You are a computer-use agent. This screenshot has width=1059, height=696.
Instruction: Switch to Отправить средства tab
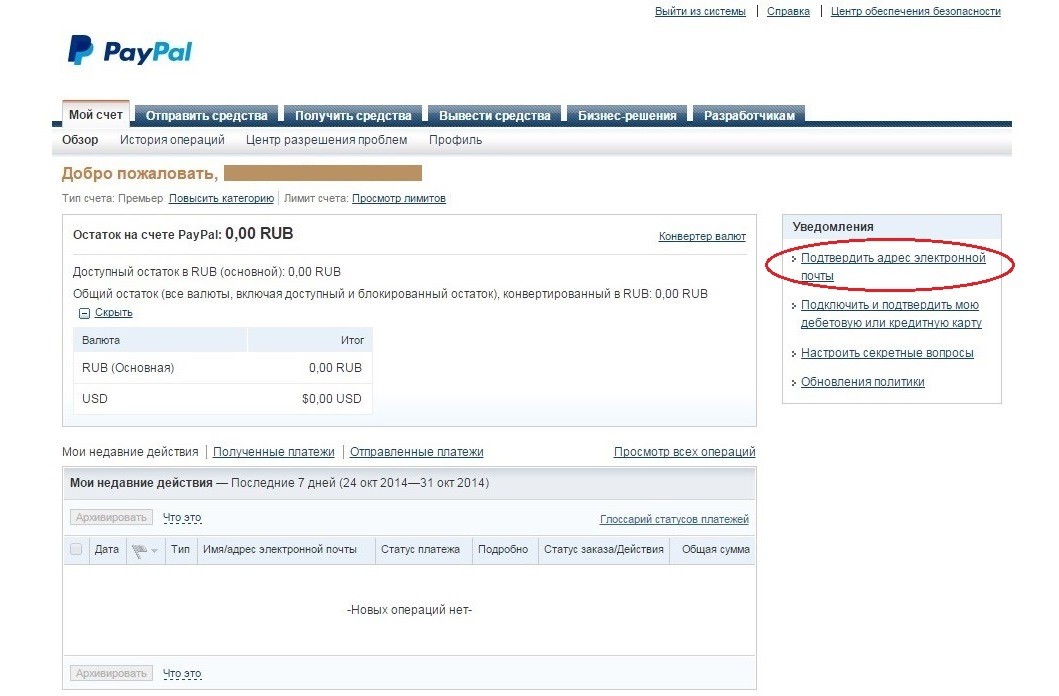click(x=207, y=115)
